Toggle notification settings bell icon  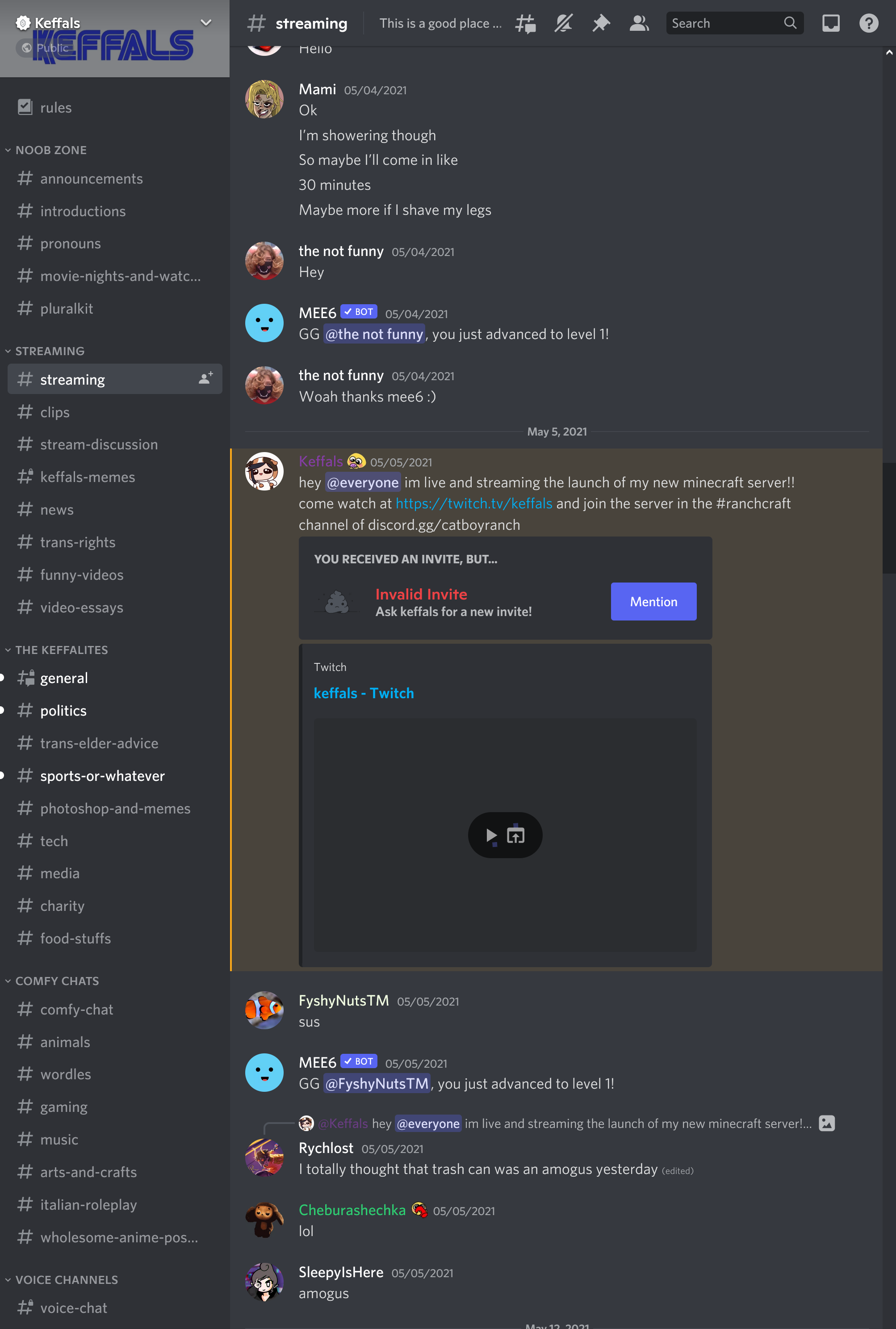[563, 23]
